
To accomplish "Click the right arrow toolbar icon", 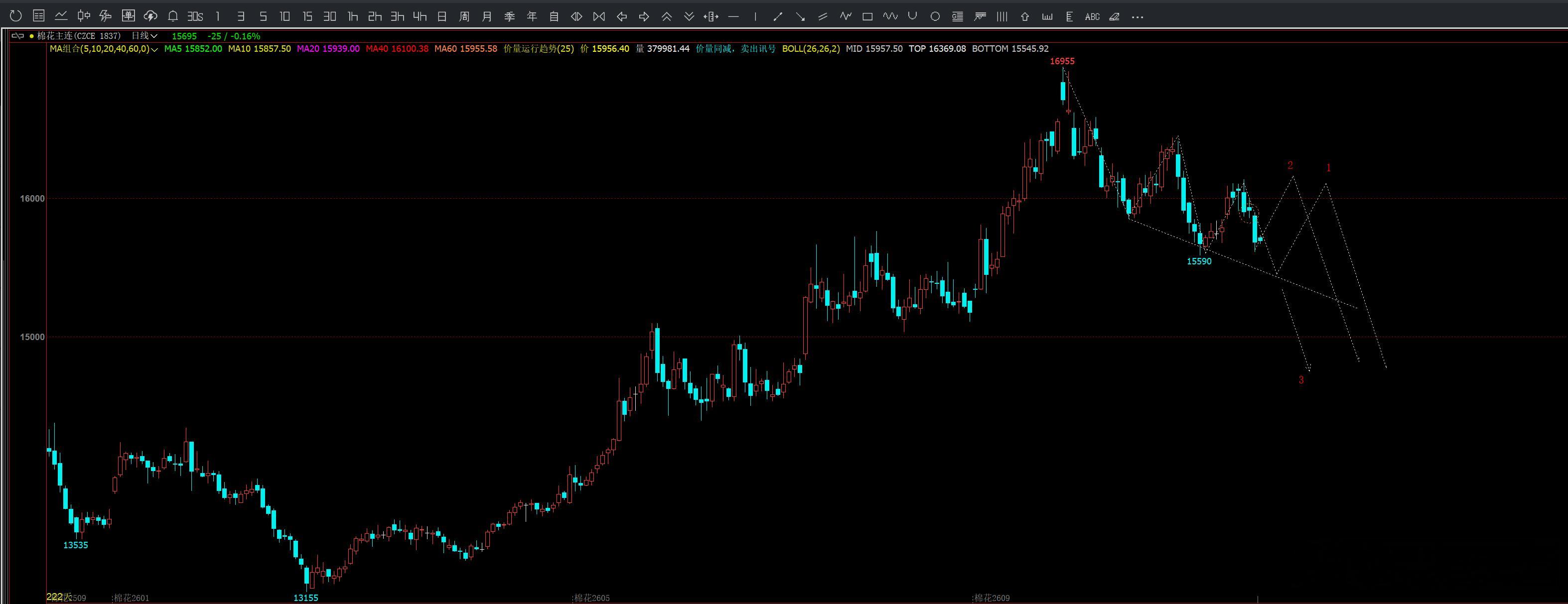I will 644,17.
